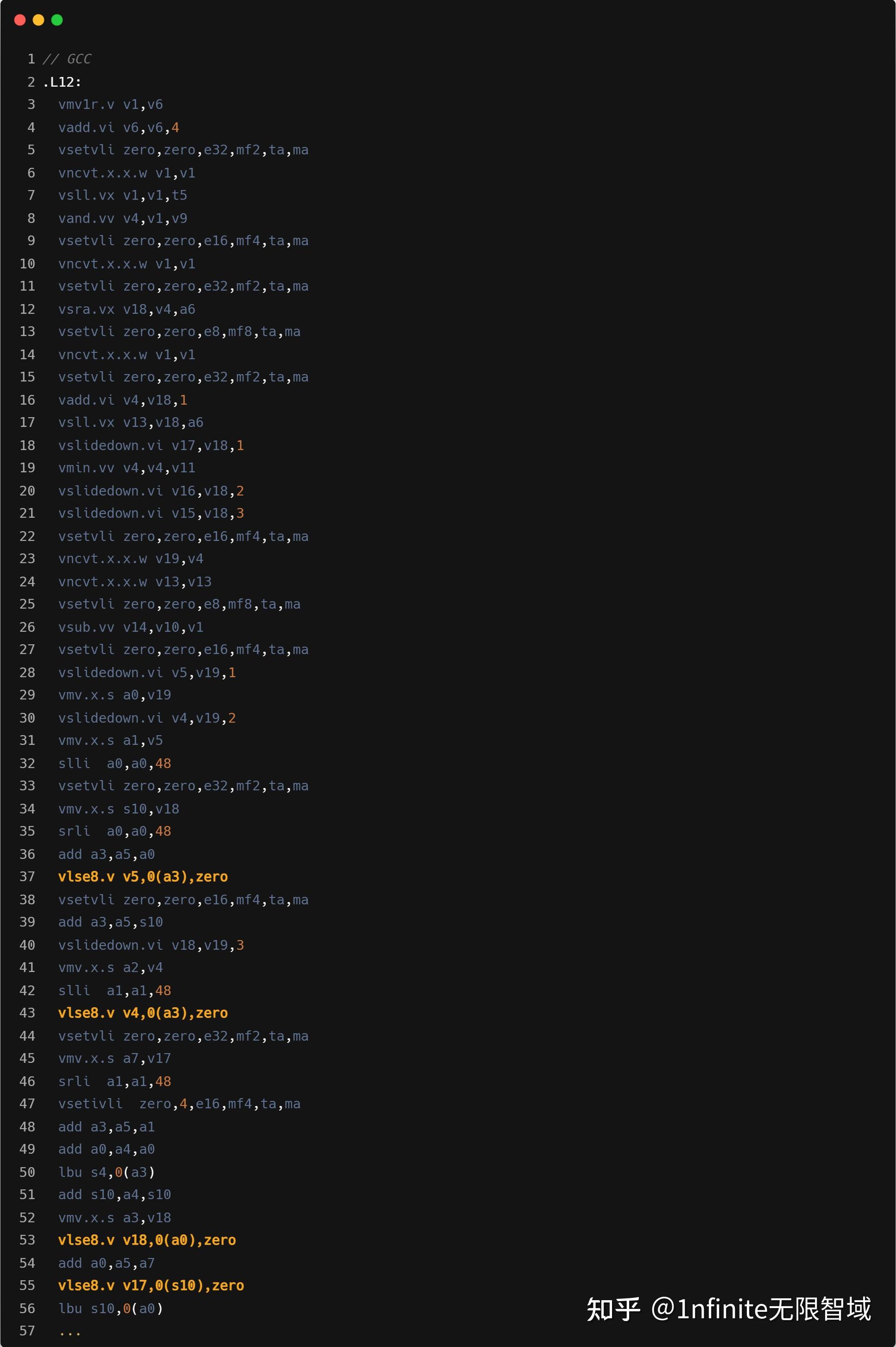This screenshot has width=896, height=1347.
Task: Click line number 1 in gutter
Action: (31, 59)
